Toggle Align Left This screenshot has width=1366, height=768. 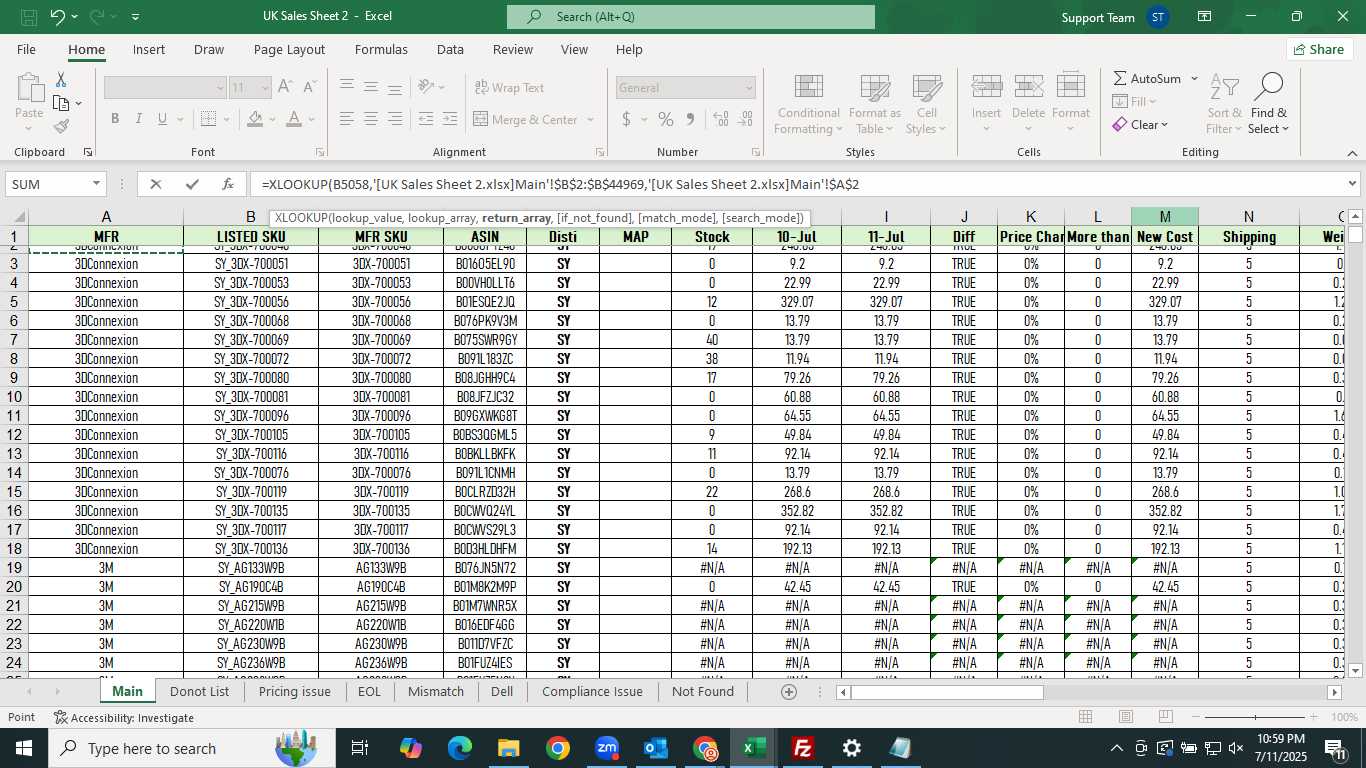[347, 119]
